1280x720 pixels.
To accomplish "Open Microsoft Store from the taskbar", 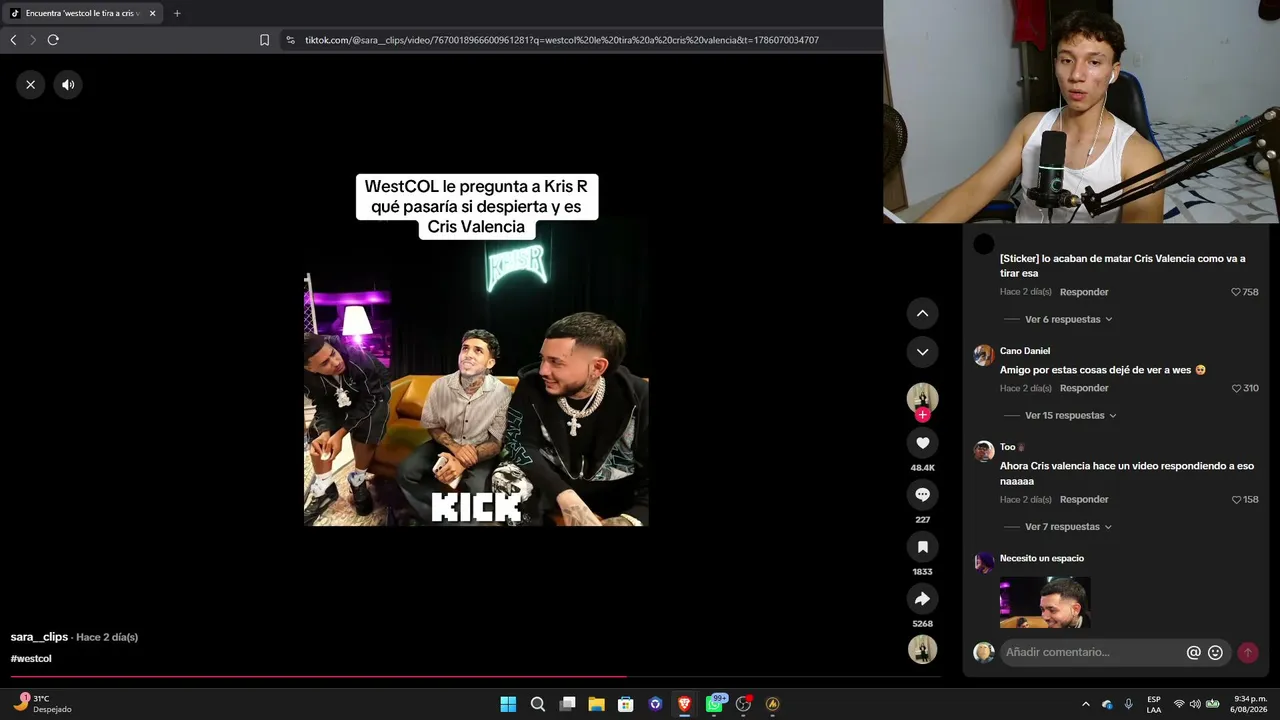I will (x=626, y=704).
